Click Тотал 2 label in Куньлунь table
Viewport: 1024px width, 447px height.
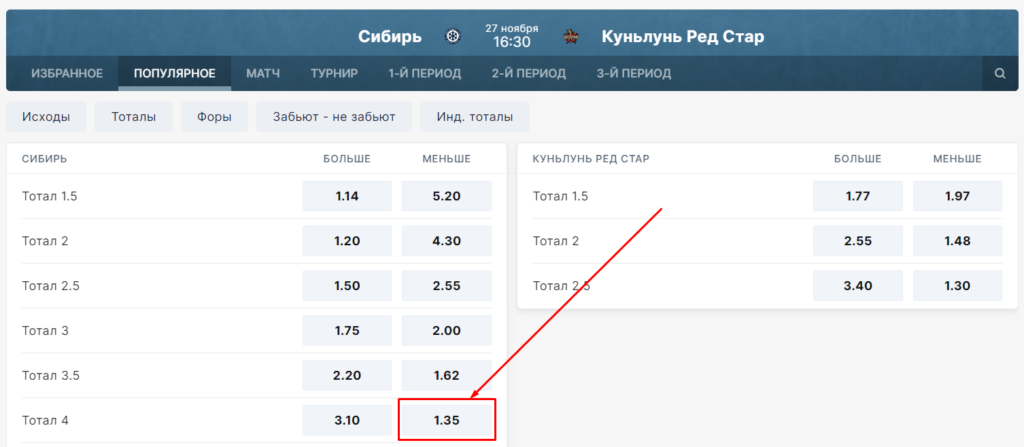[556, 241]
